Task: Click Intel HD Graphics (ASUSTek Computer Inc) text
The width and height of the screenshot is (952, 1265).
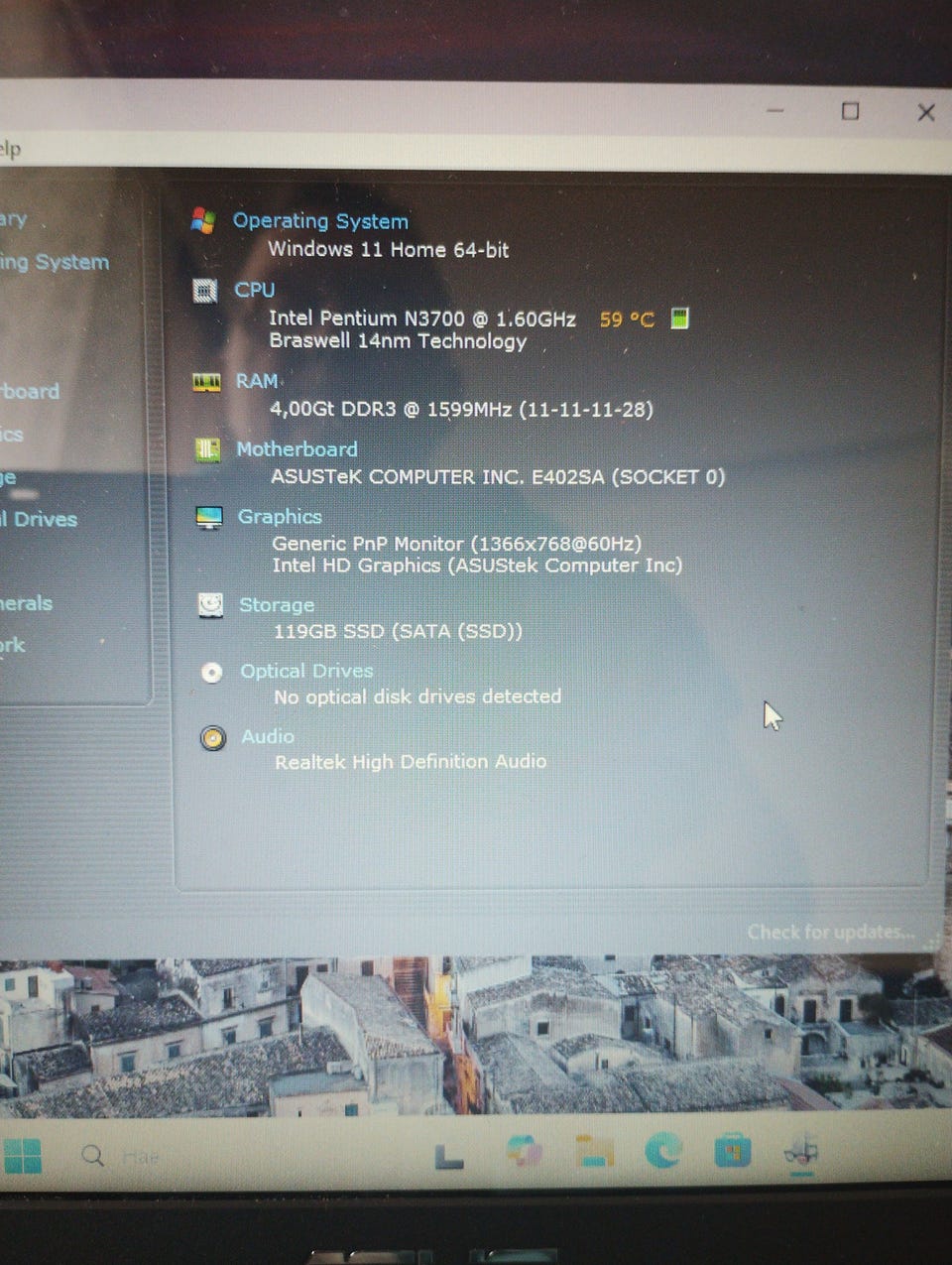Action: [477, 566]
